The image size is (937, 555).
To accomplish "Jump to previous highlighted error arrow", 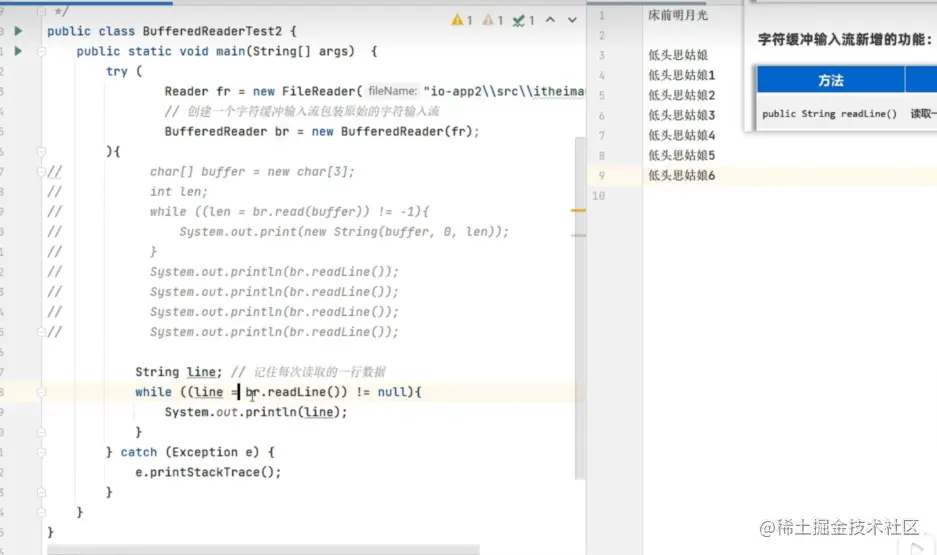I will (550, 20).
